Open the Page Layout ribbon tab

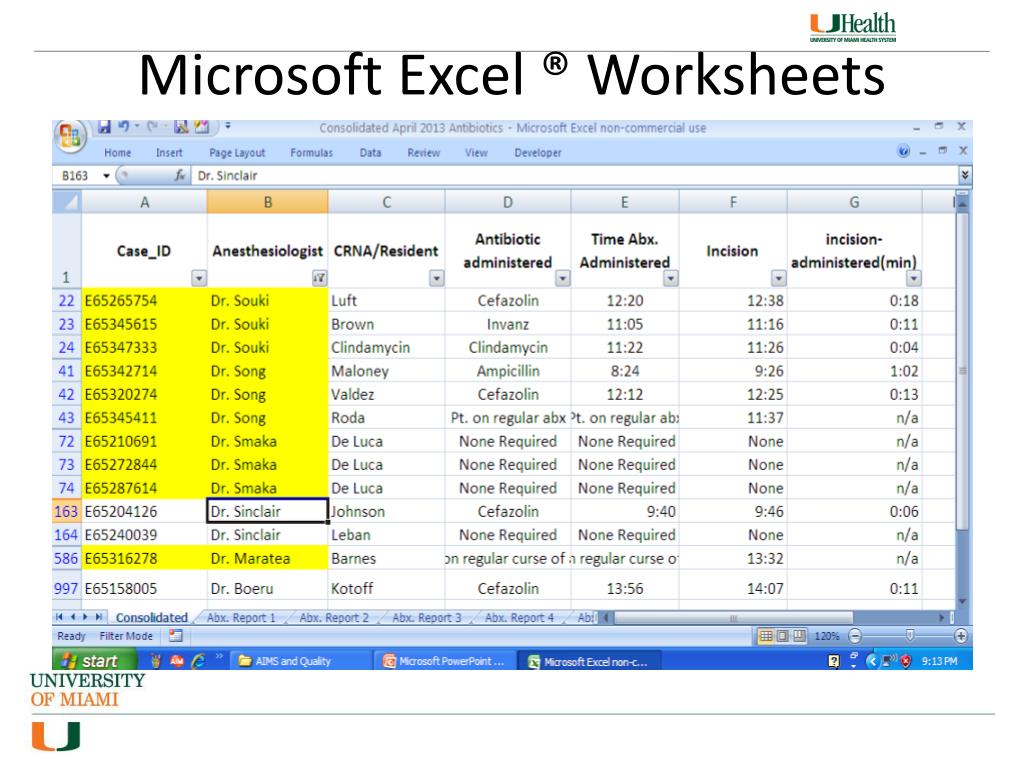[x=237, y=153]
